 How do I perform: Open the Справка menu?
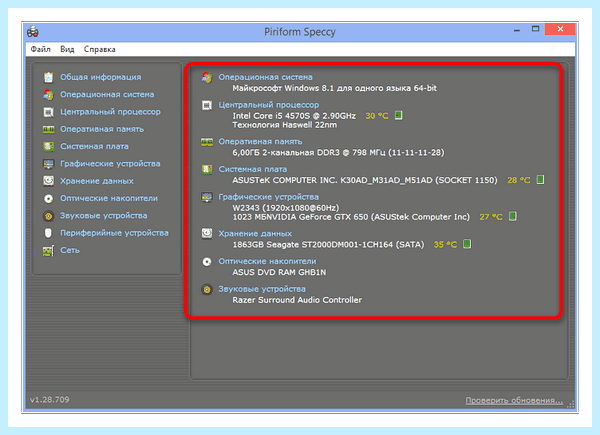pos(99,49)
